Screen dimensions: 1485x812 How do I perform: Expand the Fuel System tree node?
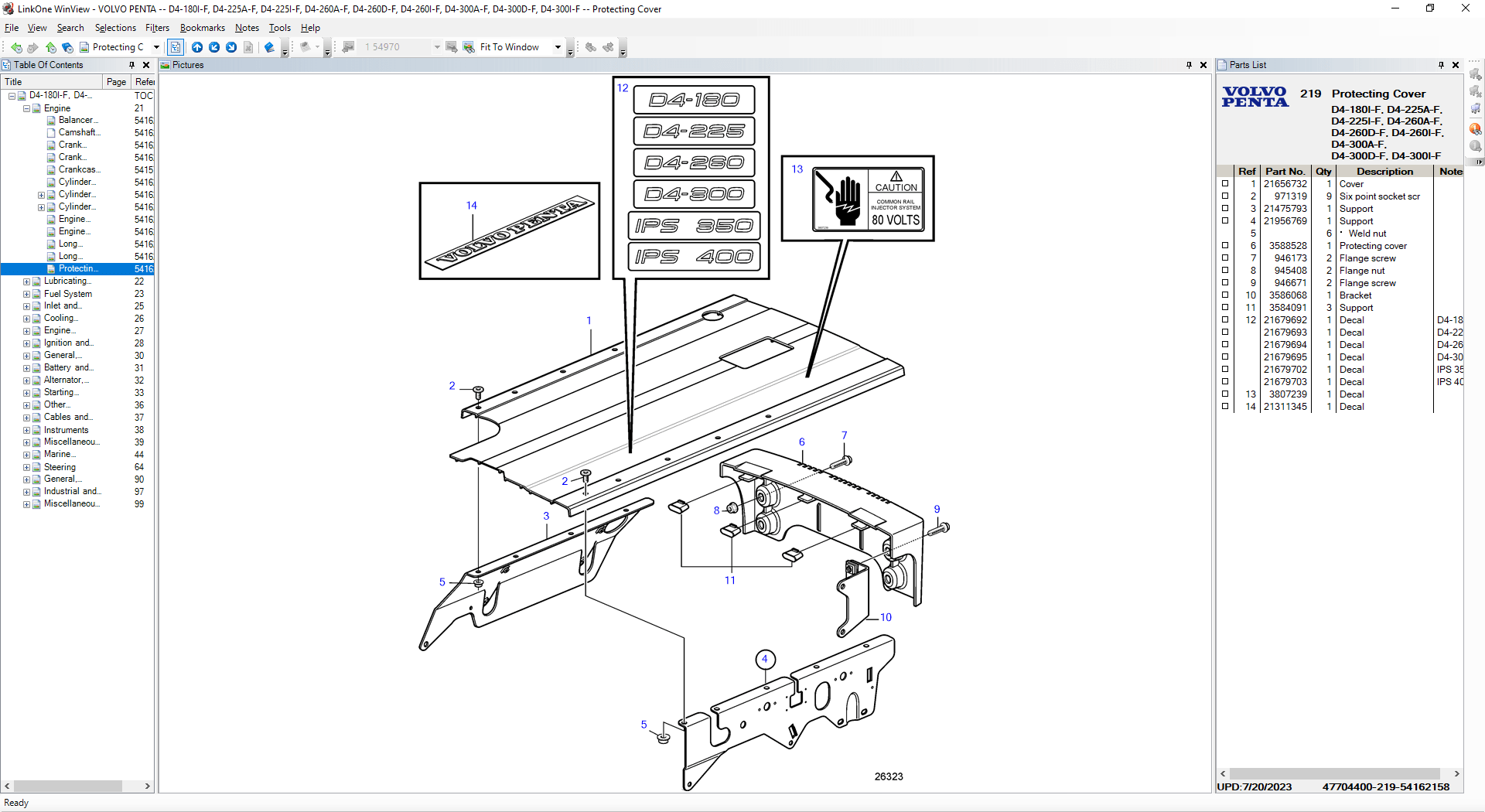(26, 294)
